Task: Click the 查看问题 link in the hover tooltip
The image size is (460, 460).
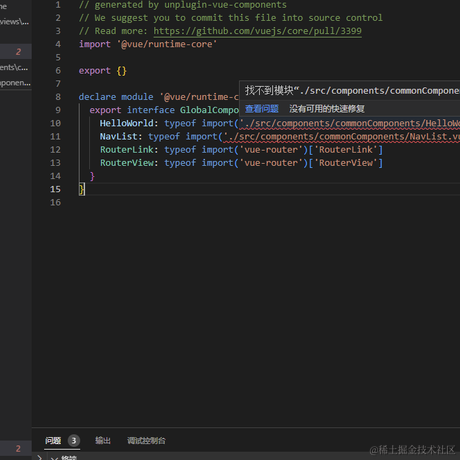Action: 262,109
